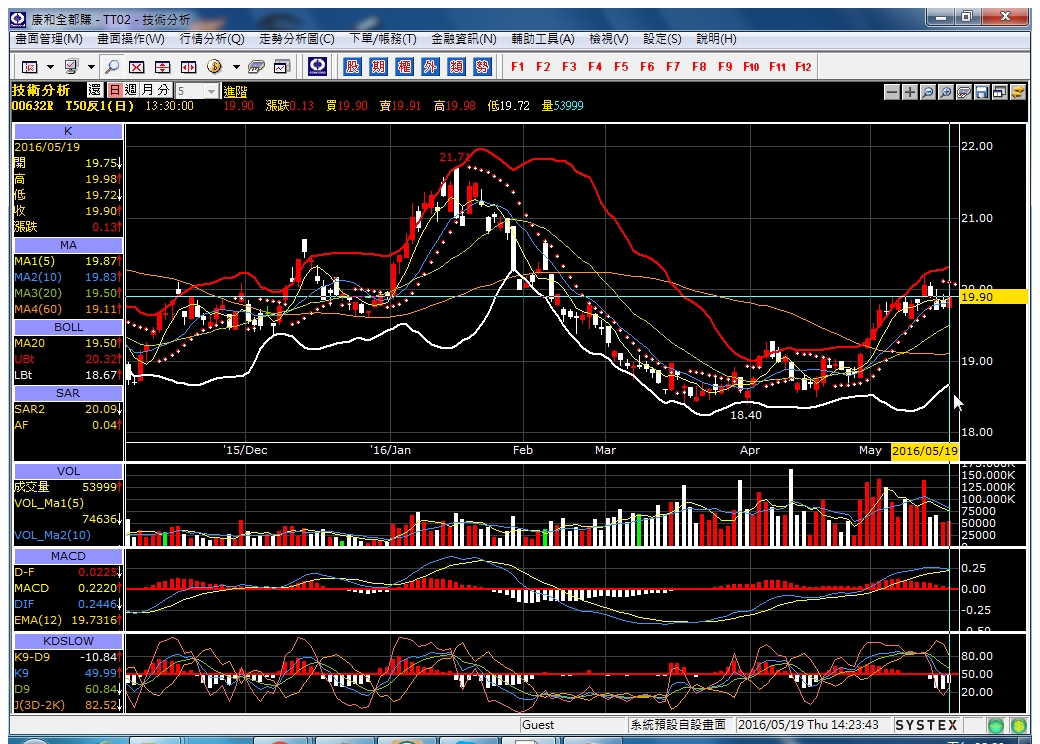The width and height of the screenshot is (1040, 744).
Task: Click the yellow swap arrows icon
Action: click(1017, 92)
